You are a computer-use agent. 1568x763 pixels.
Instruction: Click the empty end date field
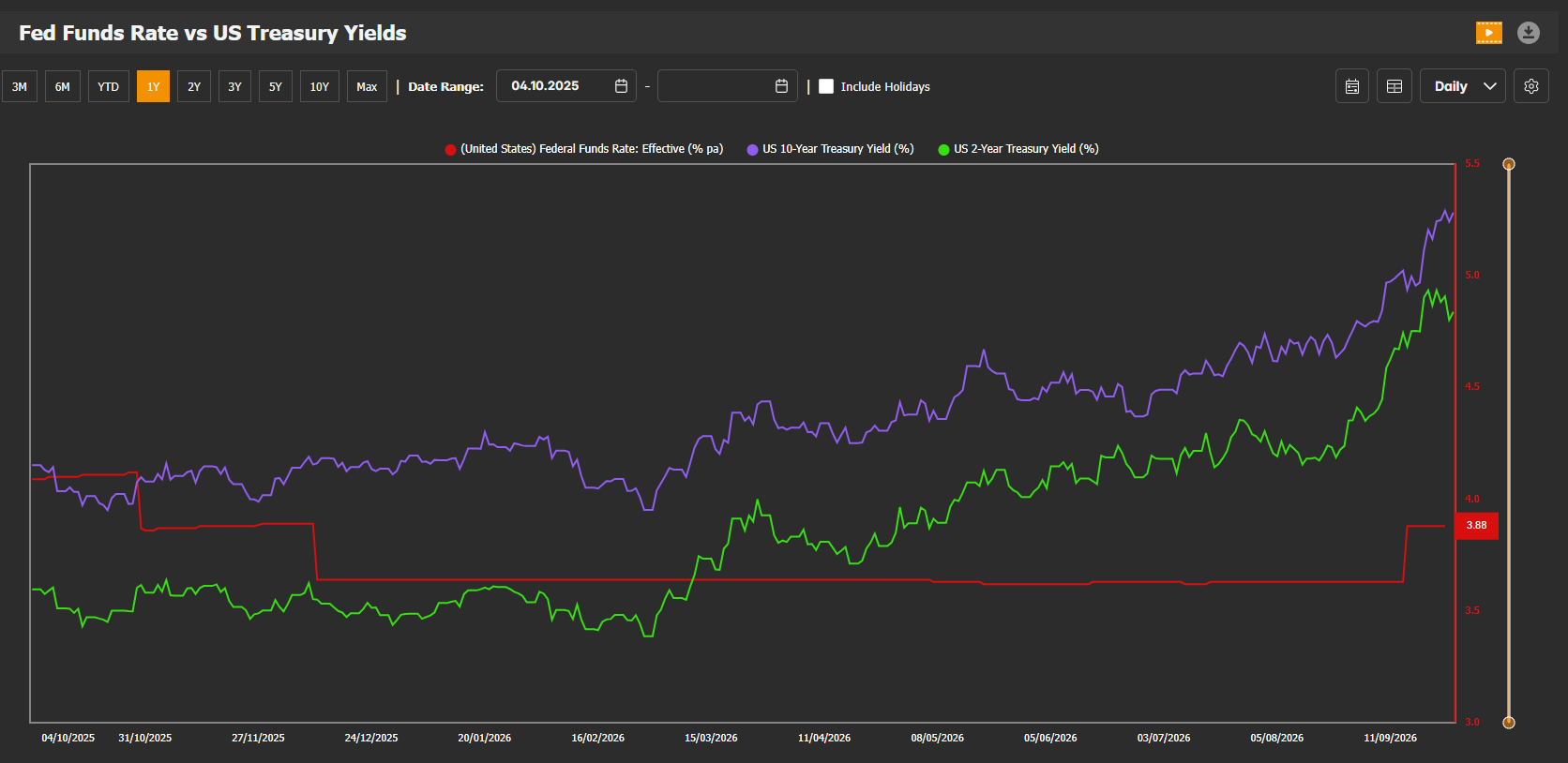728,86
